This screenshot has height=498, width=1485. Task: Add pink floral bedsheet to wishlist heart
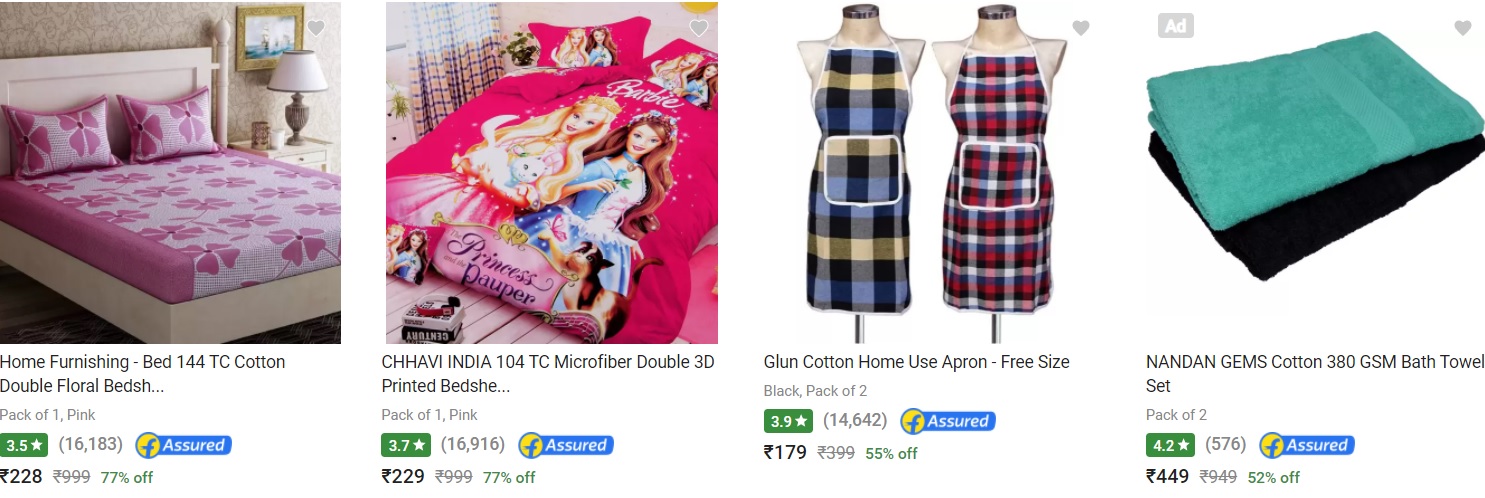pos(317,28)
